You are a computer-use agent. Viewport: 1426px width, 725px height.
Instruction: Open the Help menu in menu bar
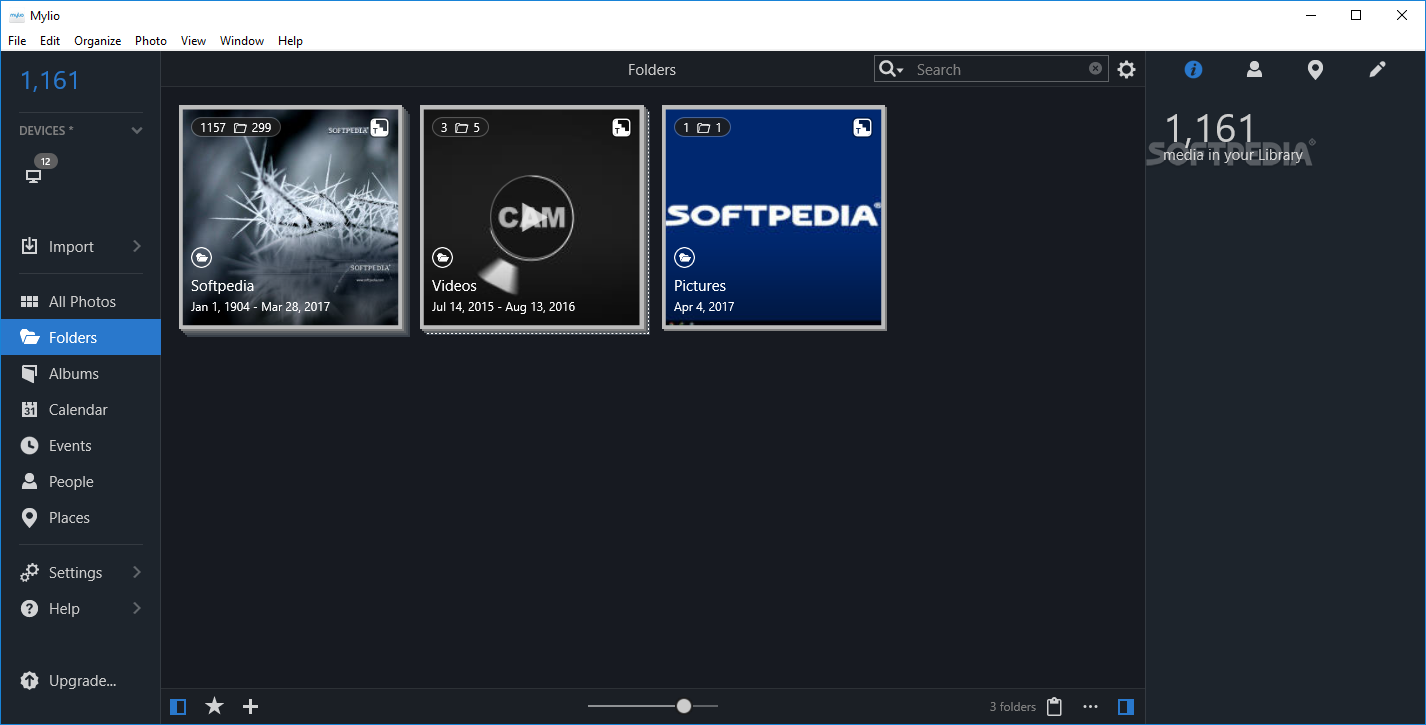[x=290, y=41]
